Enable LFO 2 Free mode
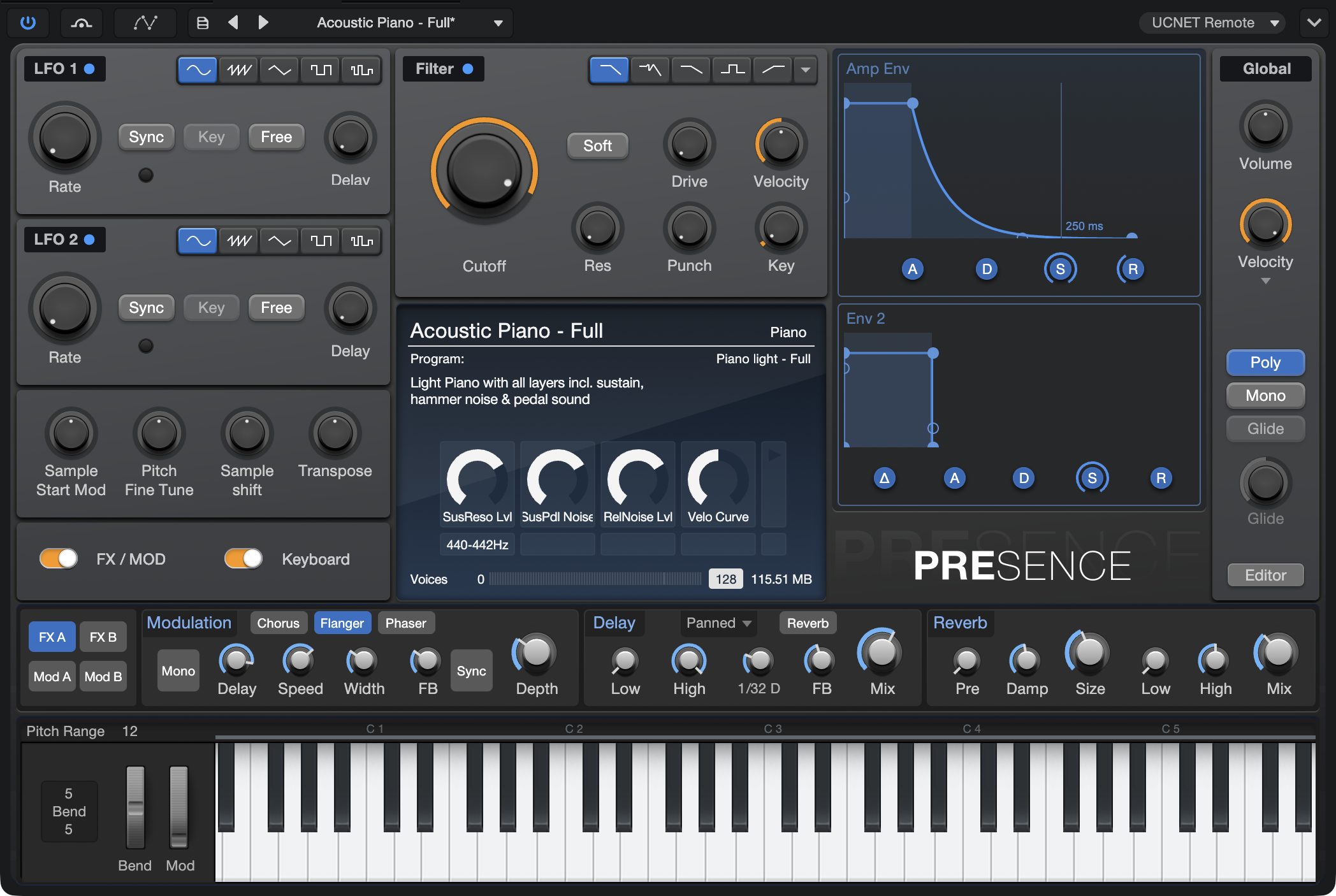The width and height of the screenshot is (1336, 896). [x=277, y=308]
